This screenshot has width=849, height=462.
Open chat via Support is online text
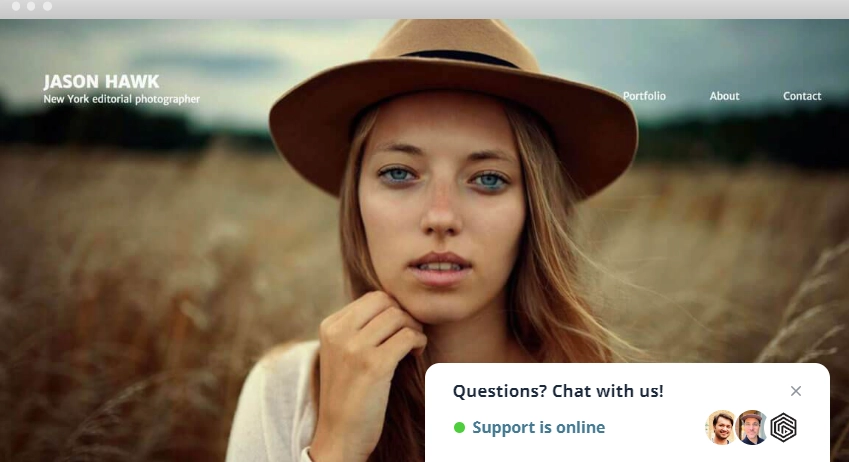539,427
